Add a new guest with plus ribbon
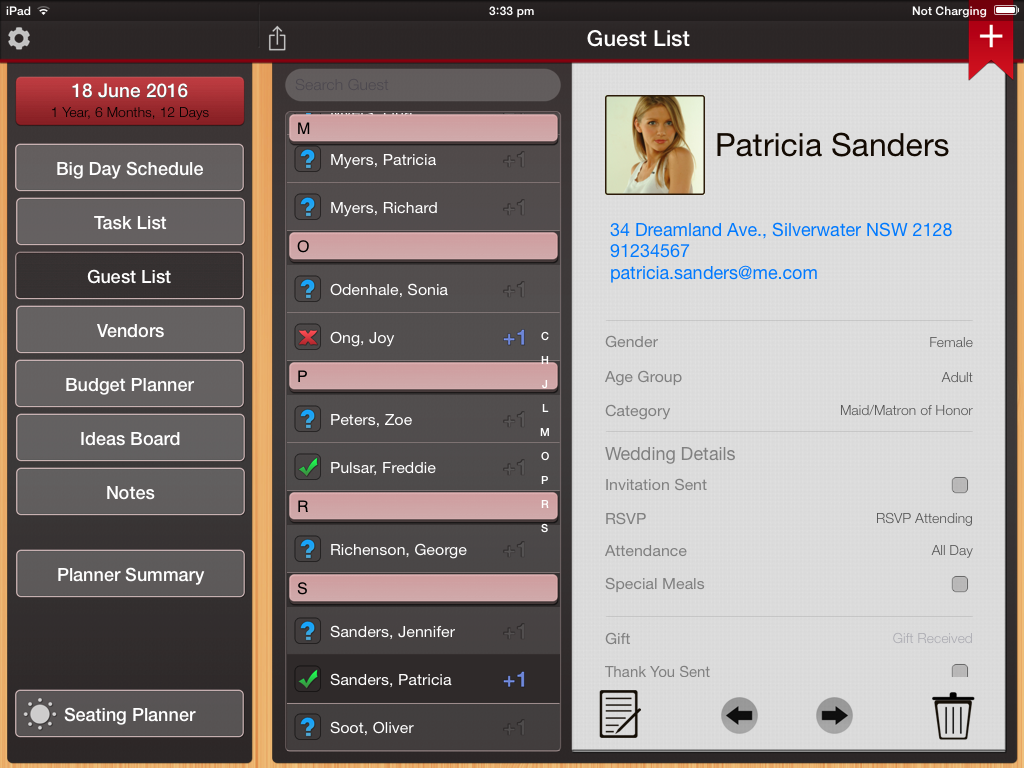The image size is (1024, 768). click(x=990, y=37)
